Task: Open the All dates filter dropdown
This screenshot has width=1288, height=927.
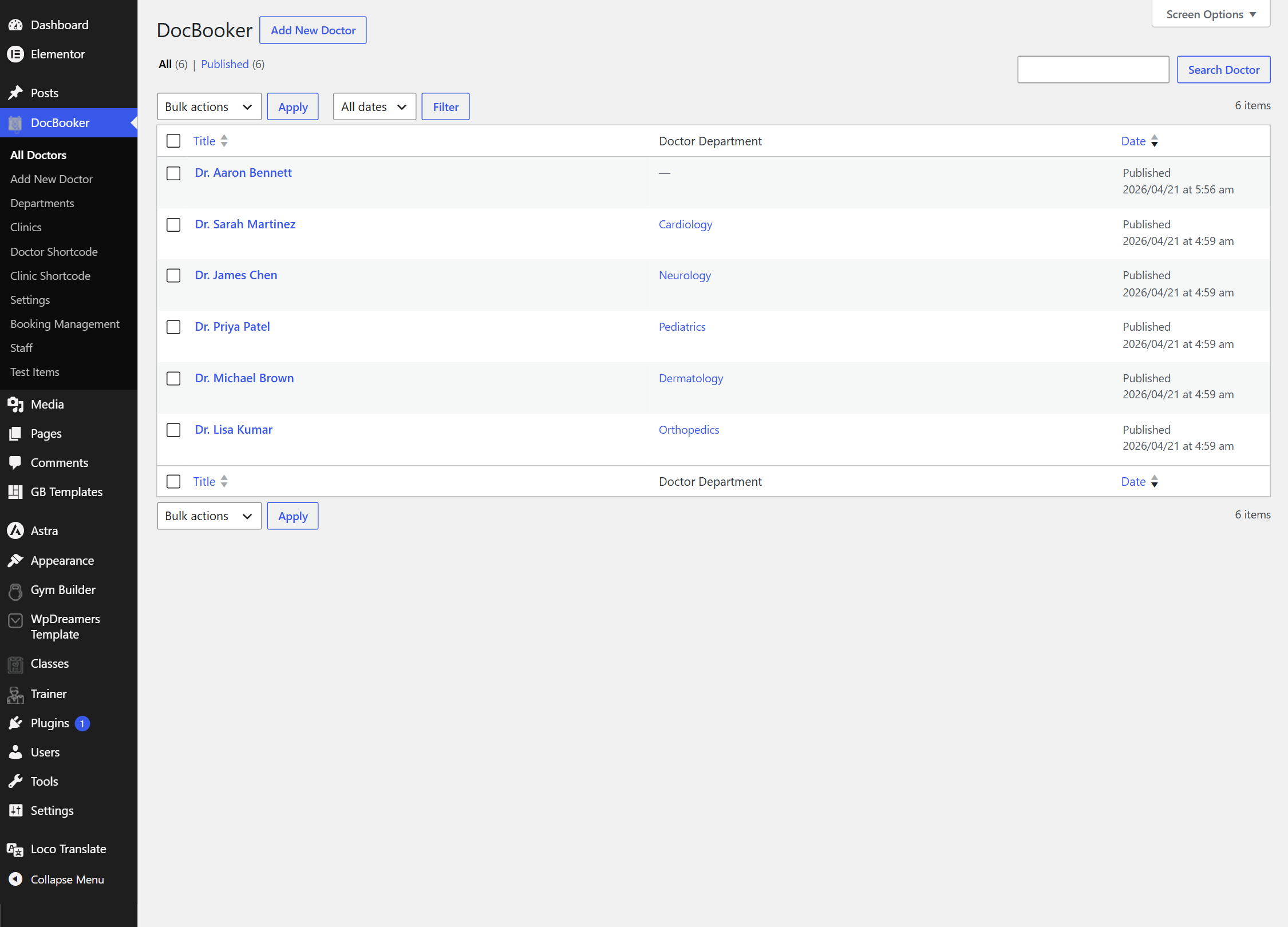Action: click(x=374, y=106)
